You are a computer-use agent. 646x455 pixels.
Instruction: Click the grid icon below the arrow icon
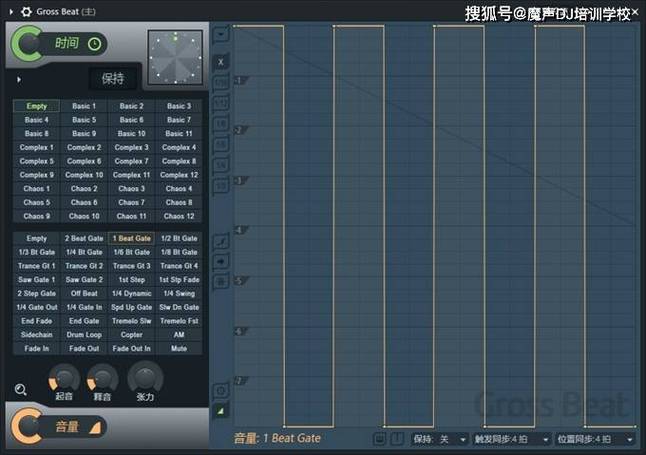pyautogui.click(x=221, y=282)
